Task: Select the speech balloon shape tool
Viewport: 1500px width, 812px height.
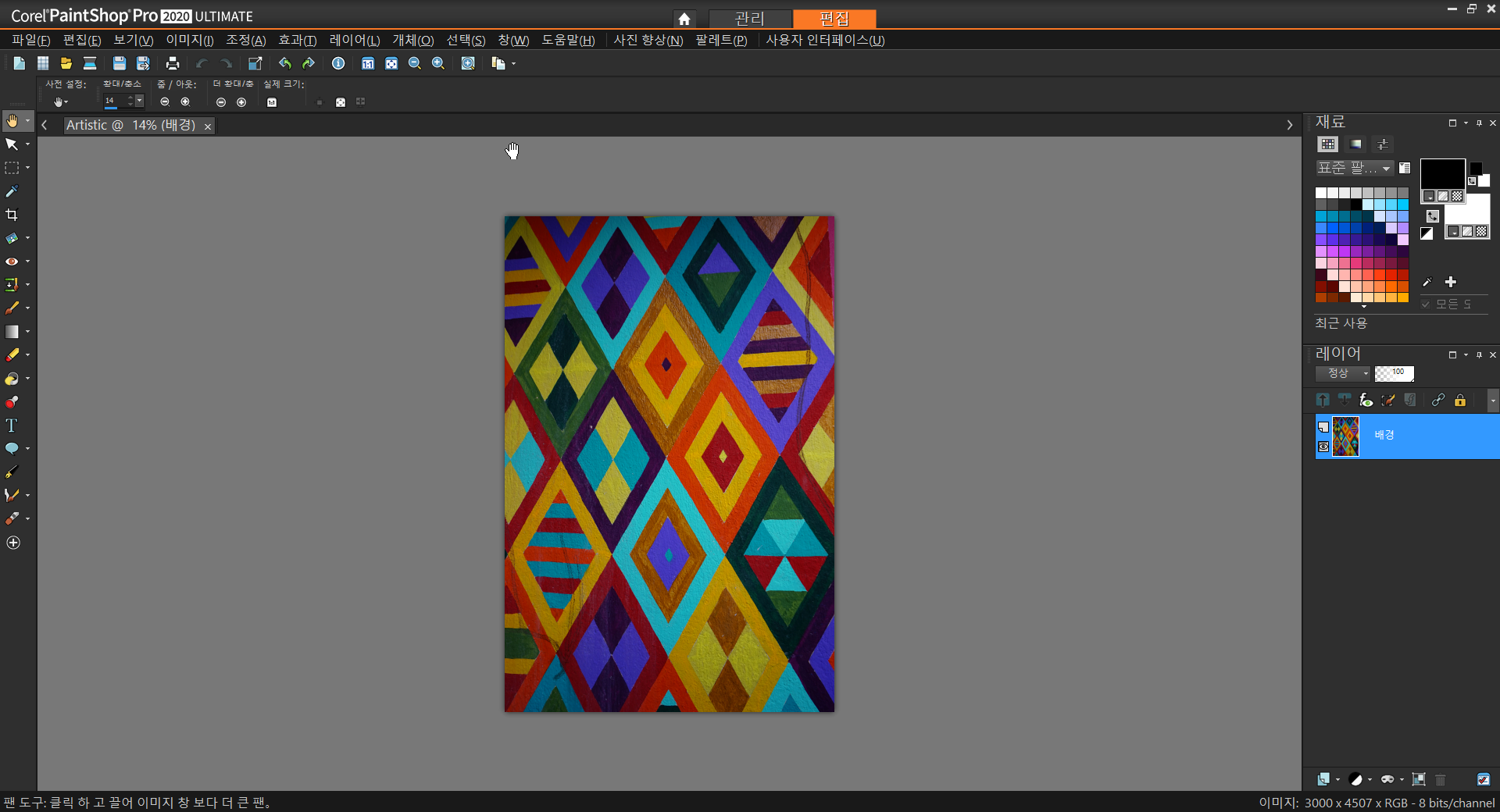Action: click(x=12, y=449)
